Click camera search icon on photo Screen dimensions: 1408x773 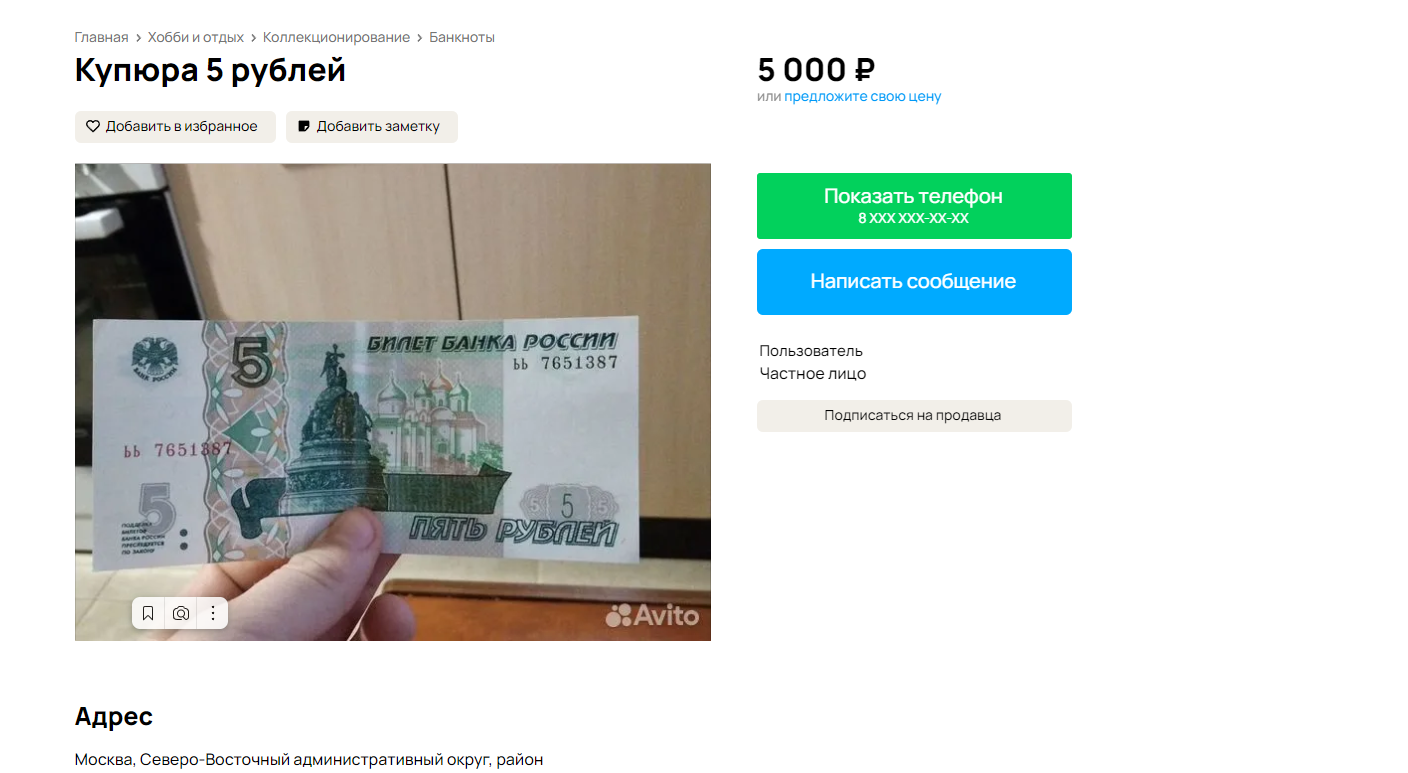click(x=181, y=613)
